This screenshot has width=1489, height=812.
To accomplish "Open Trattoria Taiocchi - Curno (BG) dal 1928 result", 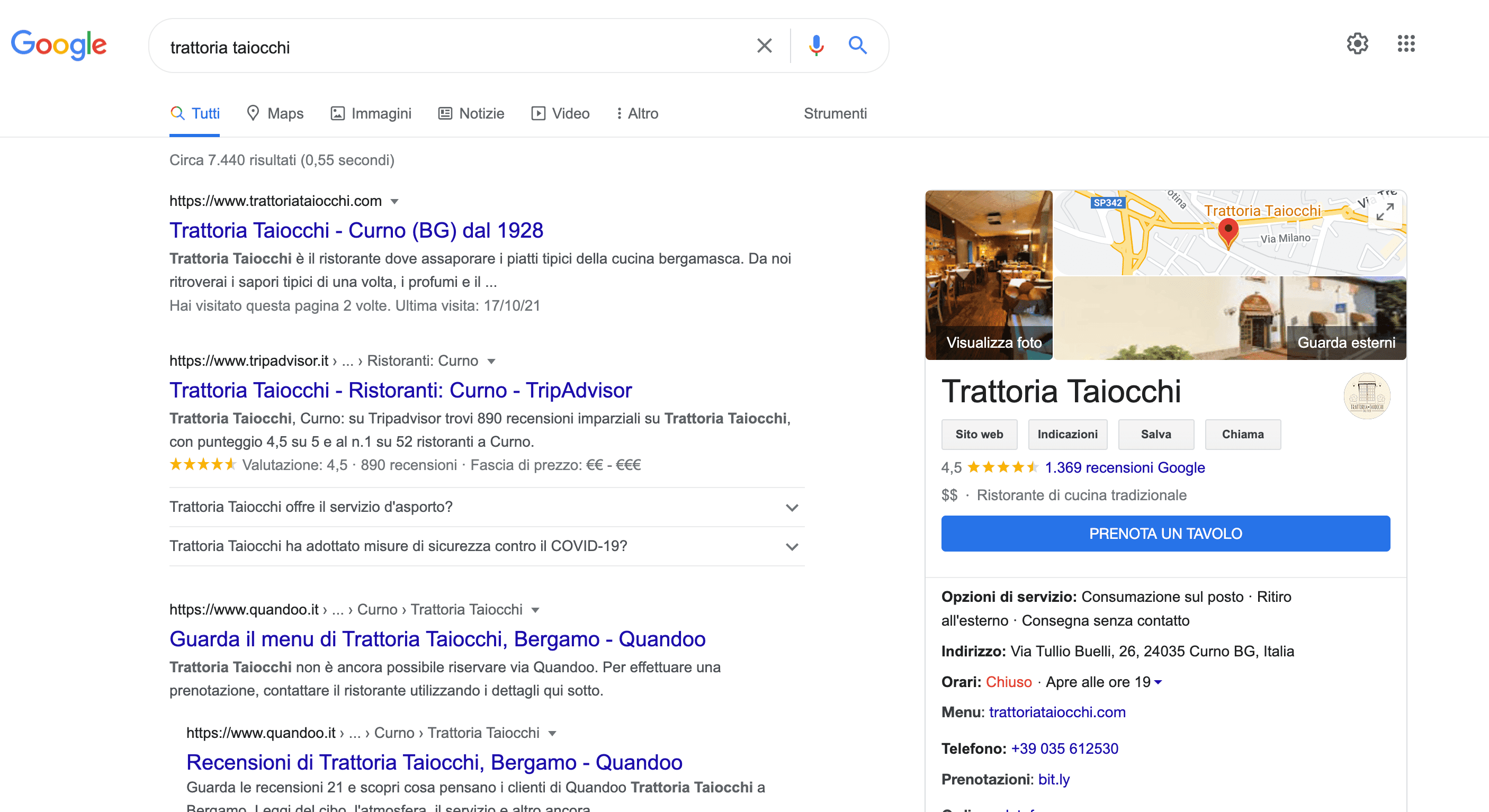I will click(356, 231).
